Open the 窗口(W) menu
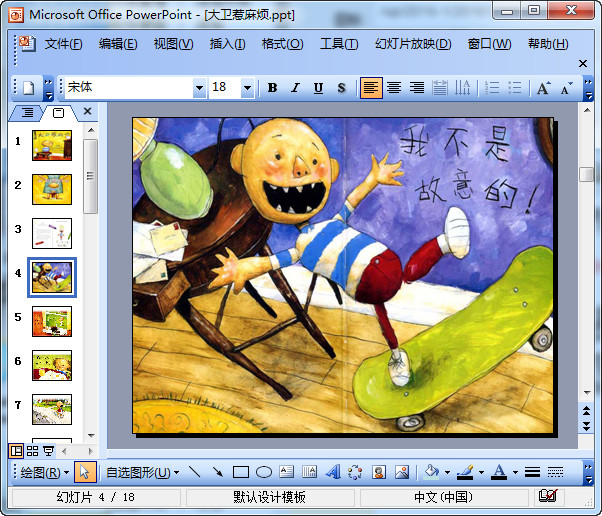602x516 pixels. click(x=489, y=44)
